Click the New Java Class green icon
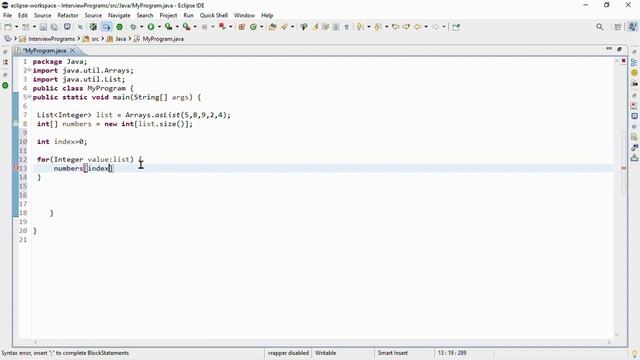 pyautogui.click(x=253, y=27)
